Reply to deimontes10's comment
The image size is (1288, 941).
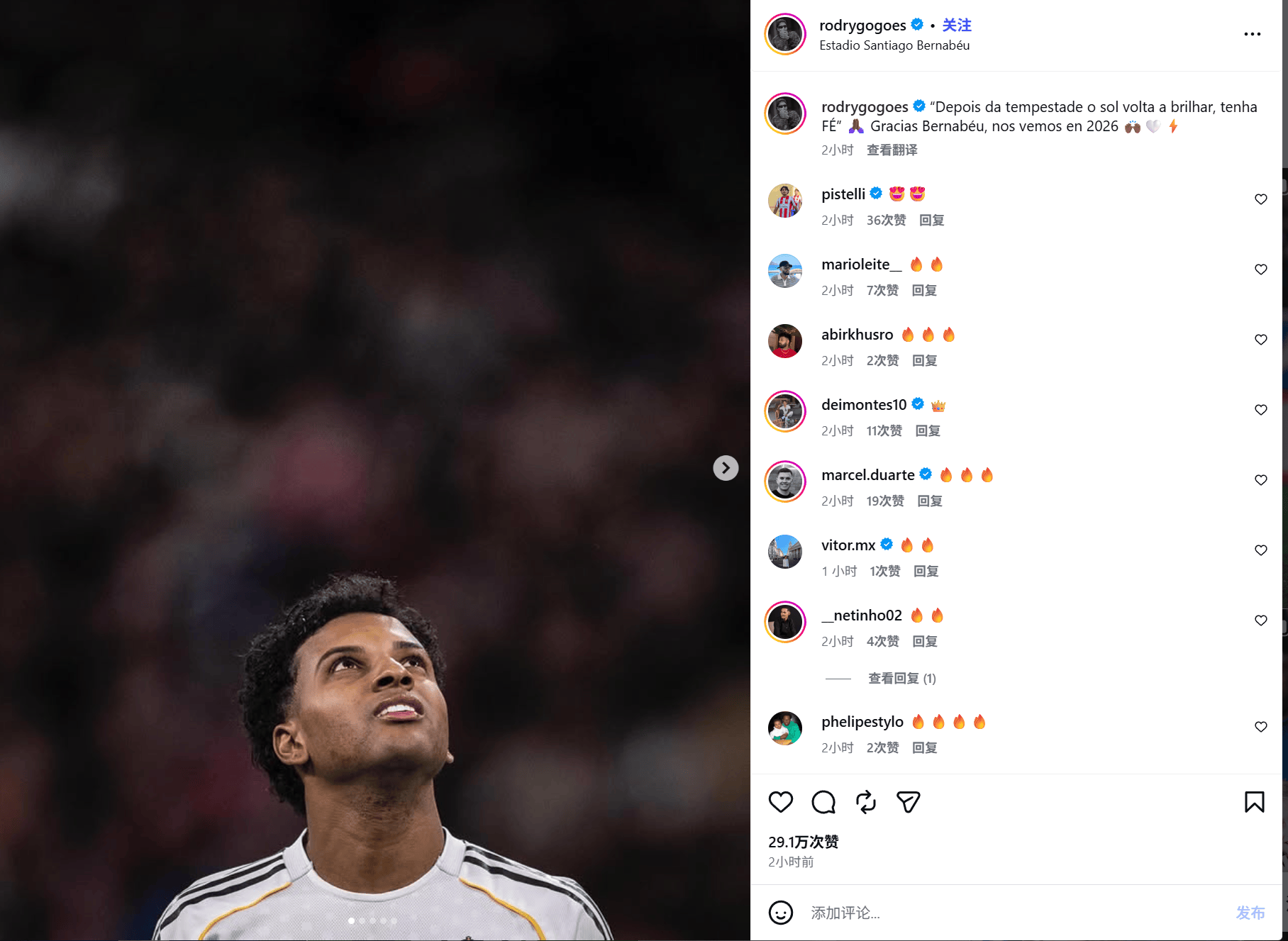click(928, 431)
